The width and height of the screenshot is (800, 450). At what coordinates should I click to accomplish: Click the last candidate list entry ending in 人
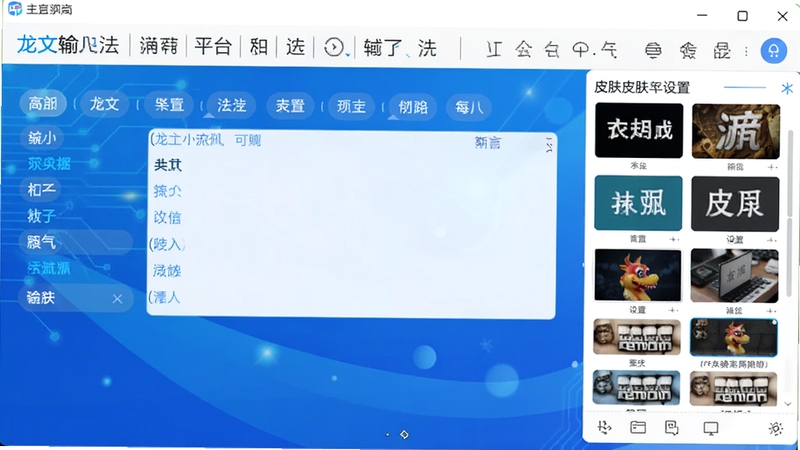coord(165,297)
